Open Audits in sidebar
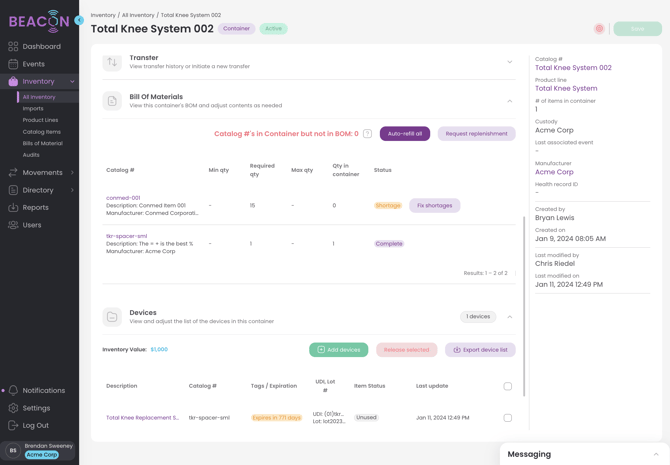The width and height of the screenshot is (670, 465). pos(31,155)
